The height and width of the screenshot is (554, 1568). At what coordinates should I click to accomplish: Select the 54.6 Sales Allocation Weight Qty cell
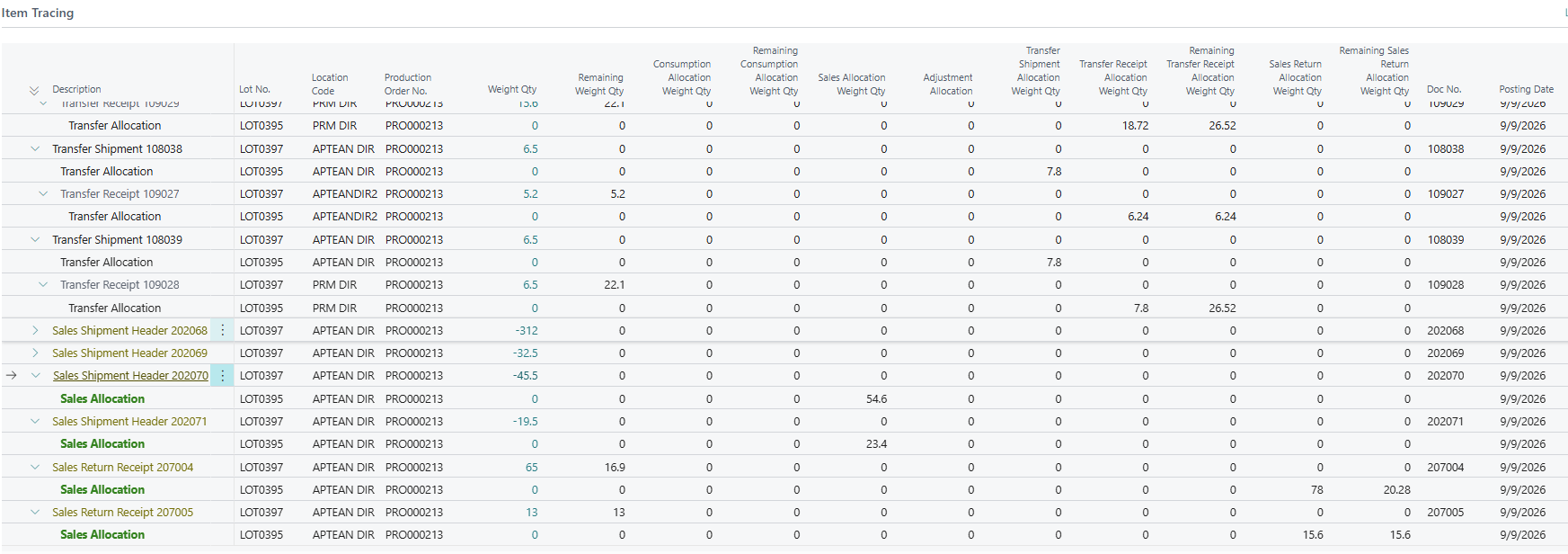tap(876, 398)
